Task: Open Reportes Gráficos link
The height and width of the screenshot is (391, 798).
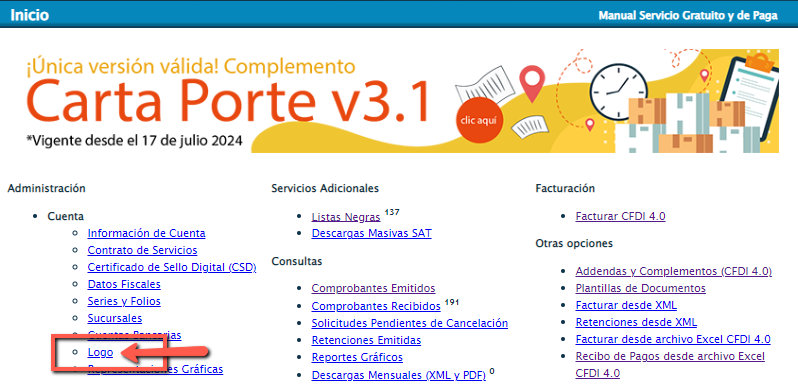Action: [357, 357]
